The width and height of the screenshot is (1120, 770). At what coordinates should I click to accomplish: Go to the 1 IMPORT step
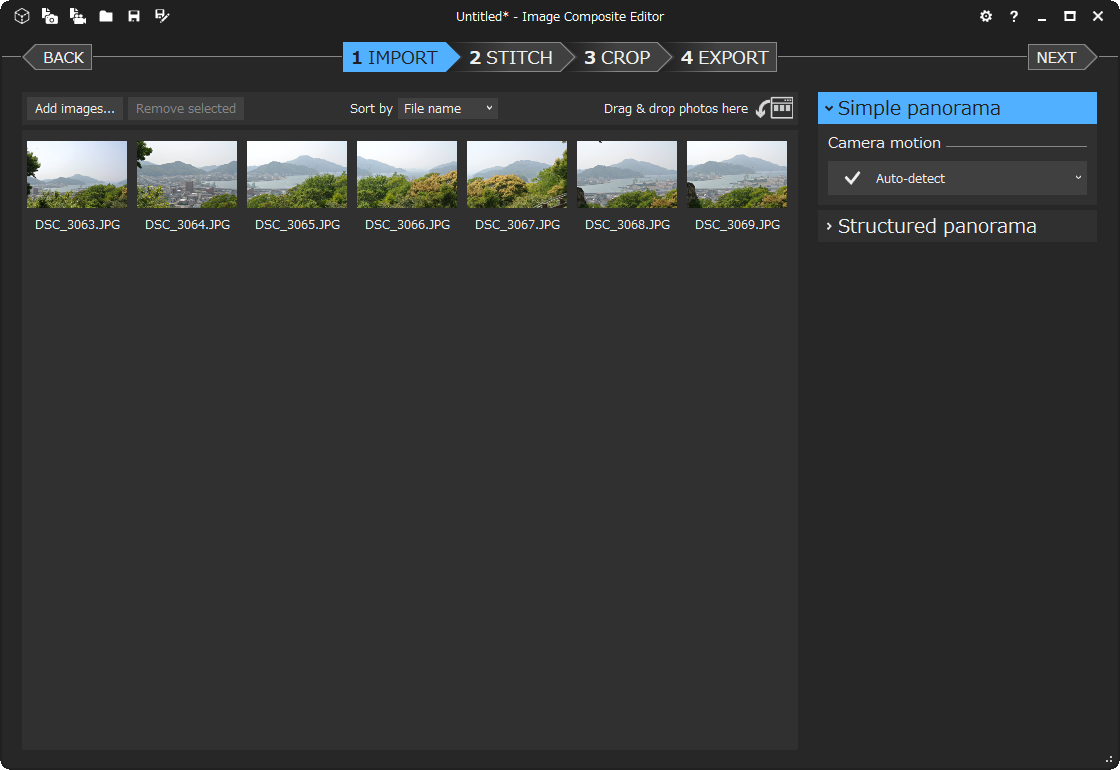point(400,57)
